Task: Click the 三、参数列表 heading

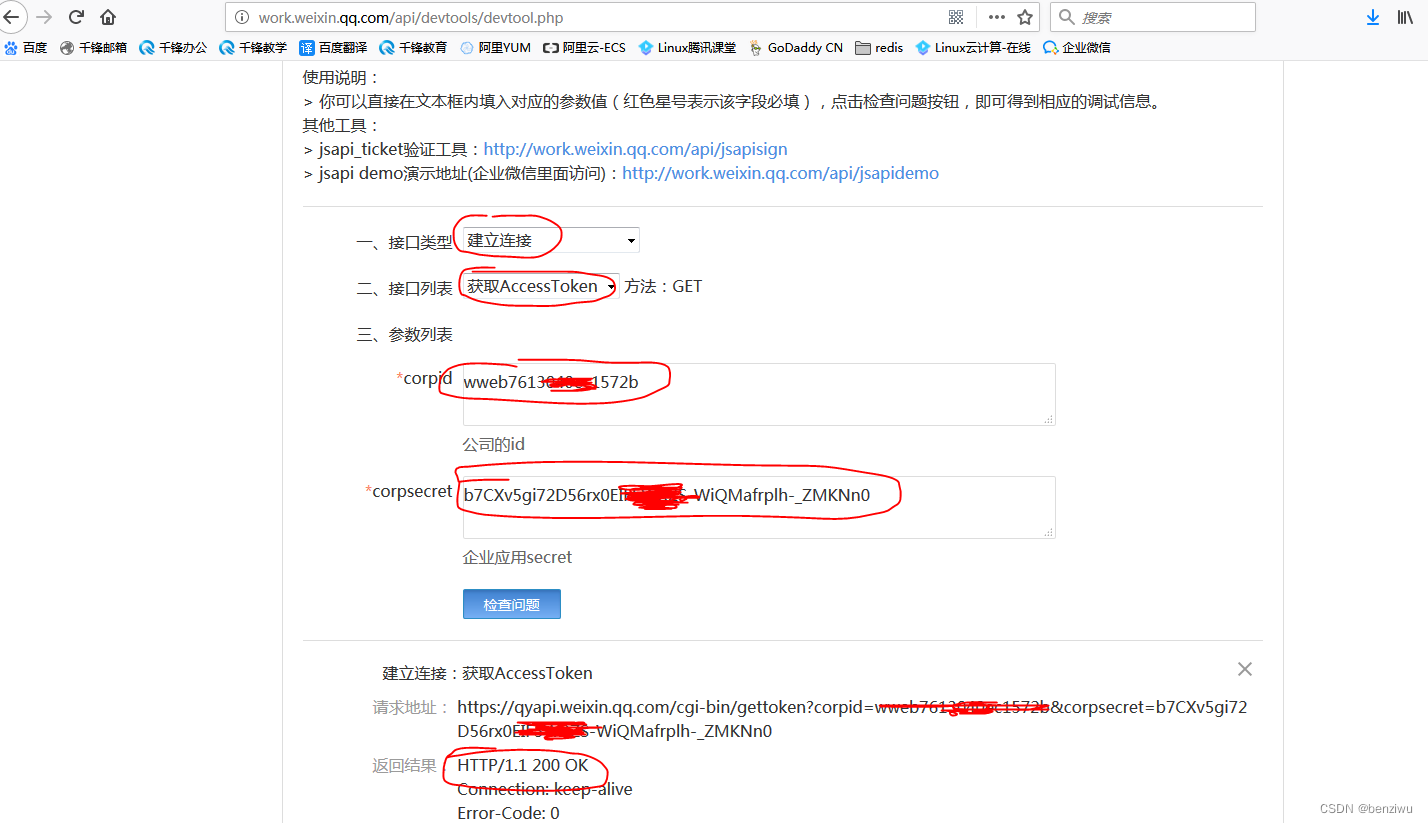Action: pos(405,334)
